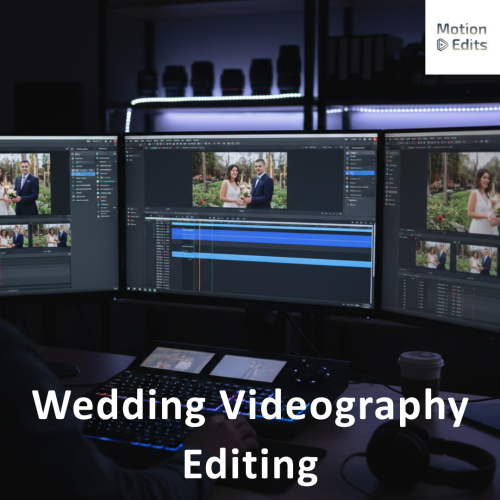The height and width of the screenshot is (500, 500).
Task: Click the green marker line in the timeline
Action: click(x=212, y=255)
